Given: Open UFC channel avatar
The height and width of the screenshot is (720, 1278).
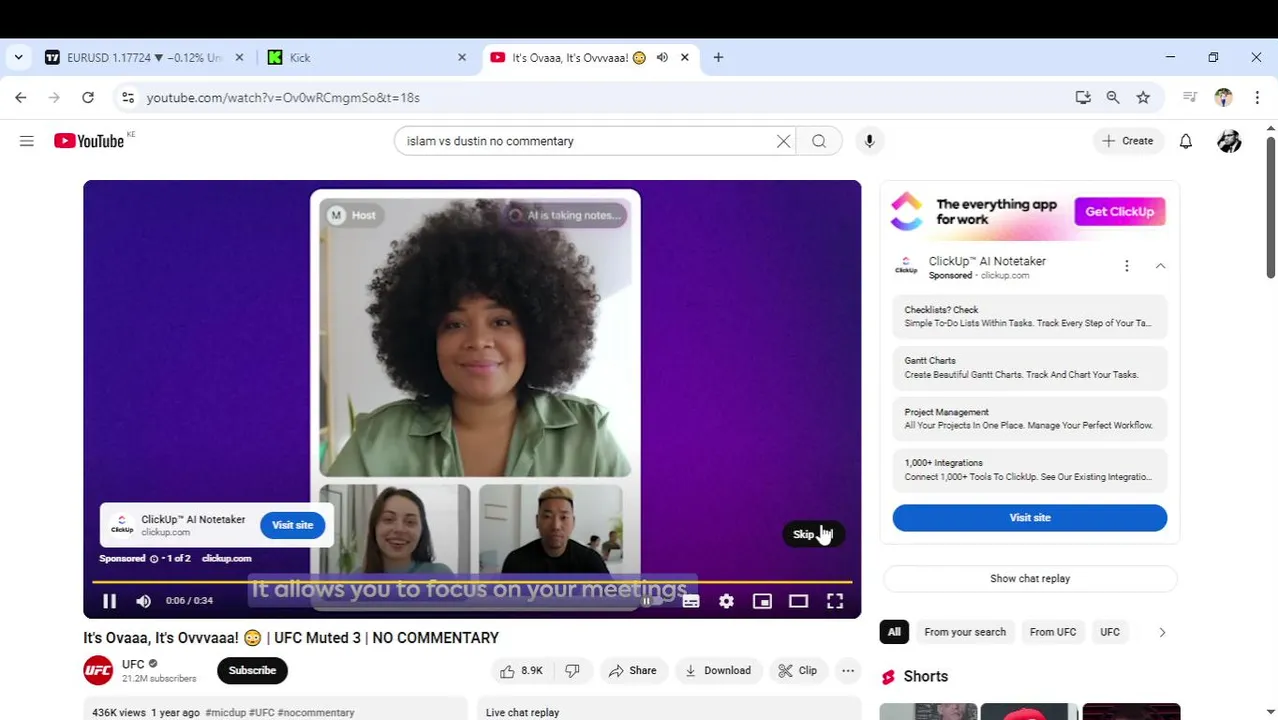Looking at the screenshot, I should click(x=98, y=671).
